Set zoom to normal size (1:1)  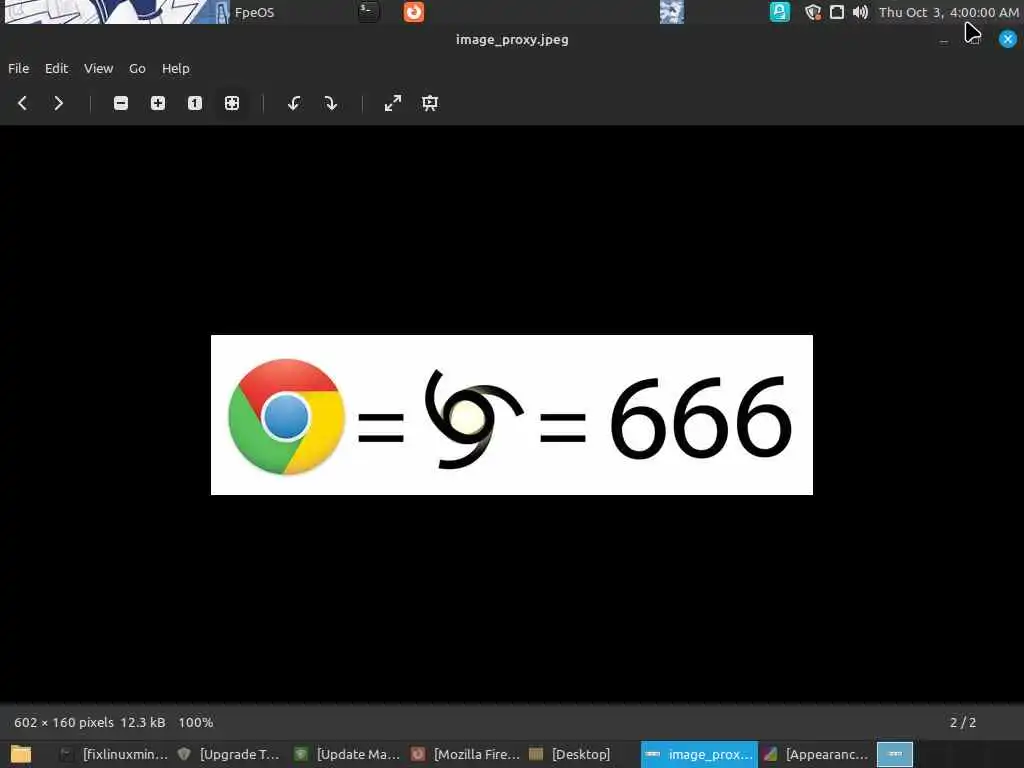tap(195, 103)
